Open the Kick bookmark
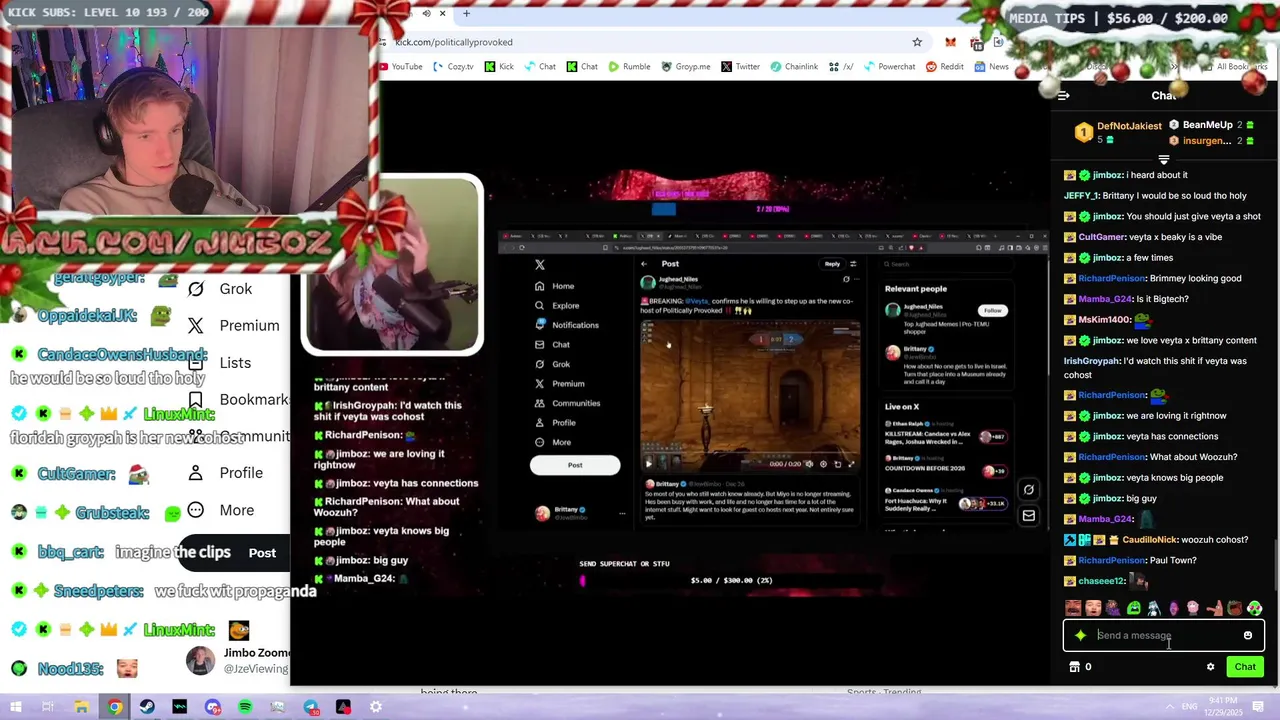The height and width of the screenshot is (720, 1280). (x=499, y=67)
